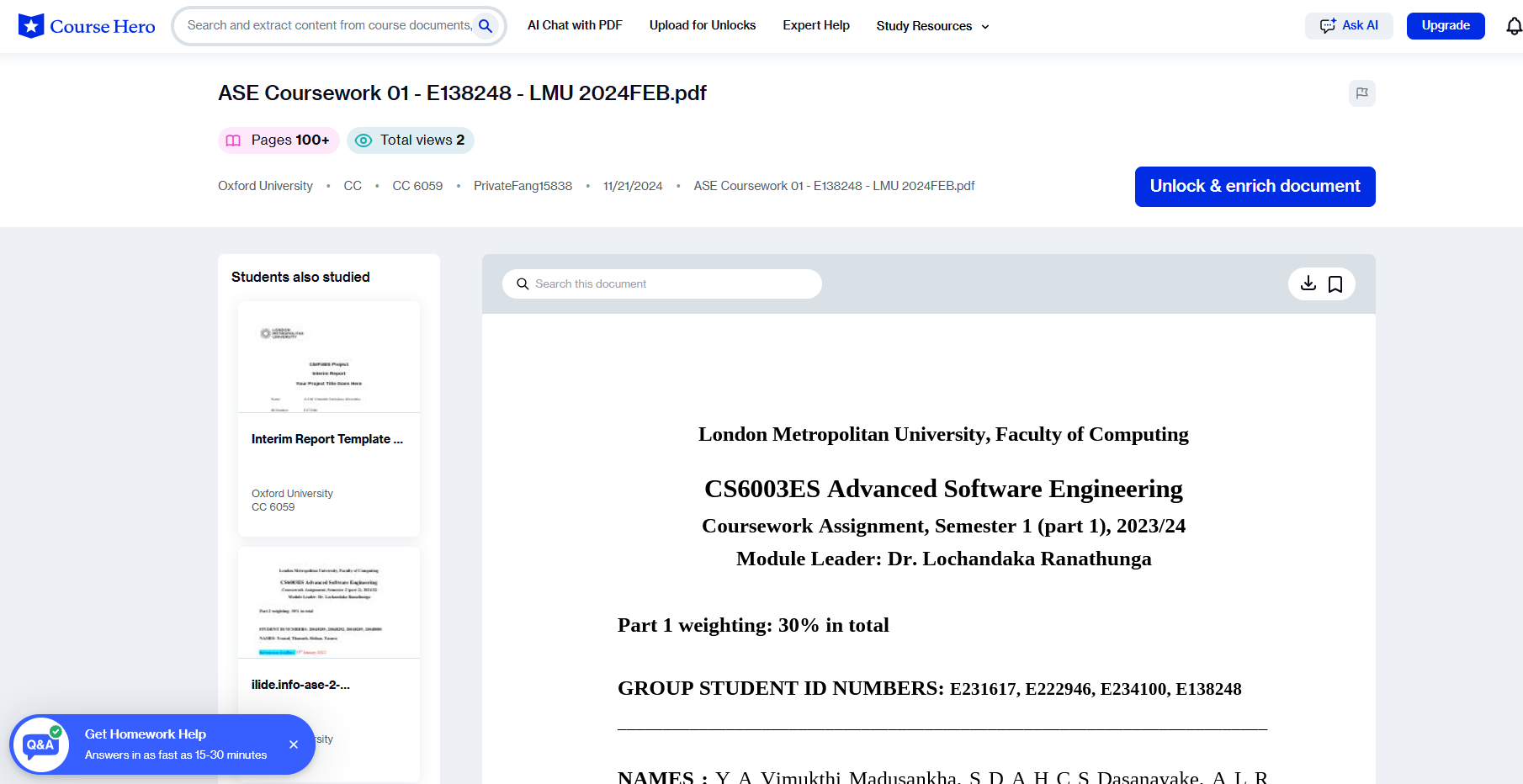The width and height of the screenshot is (1523, 784).
Task: Open the Upgrade page
Action: coord(1446,25)
